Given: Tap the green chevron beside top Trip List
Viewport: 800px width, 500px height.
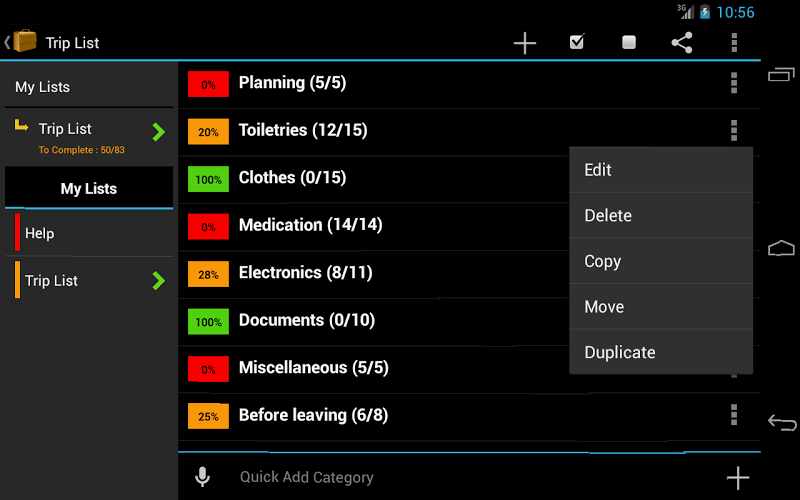Looking at the screenshot, I should click(x=159, y=132).
